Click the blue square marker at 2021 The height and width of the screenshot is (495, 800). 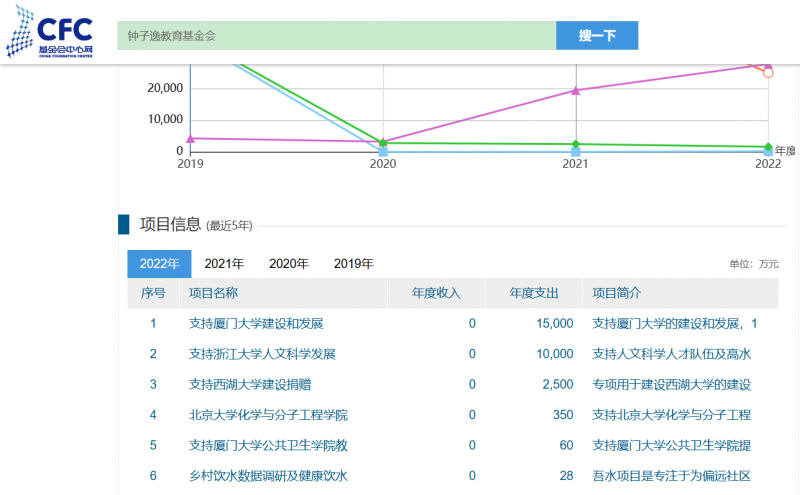576,152
